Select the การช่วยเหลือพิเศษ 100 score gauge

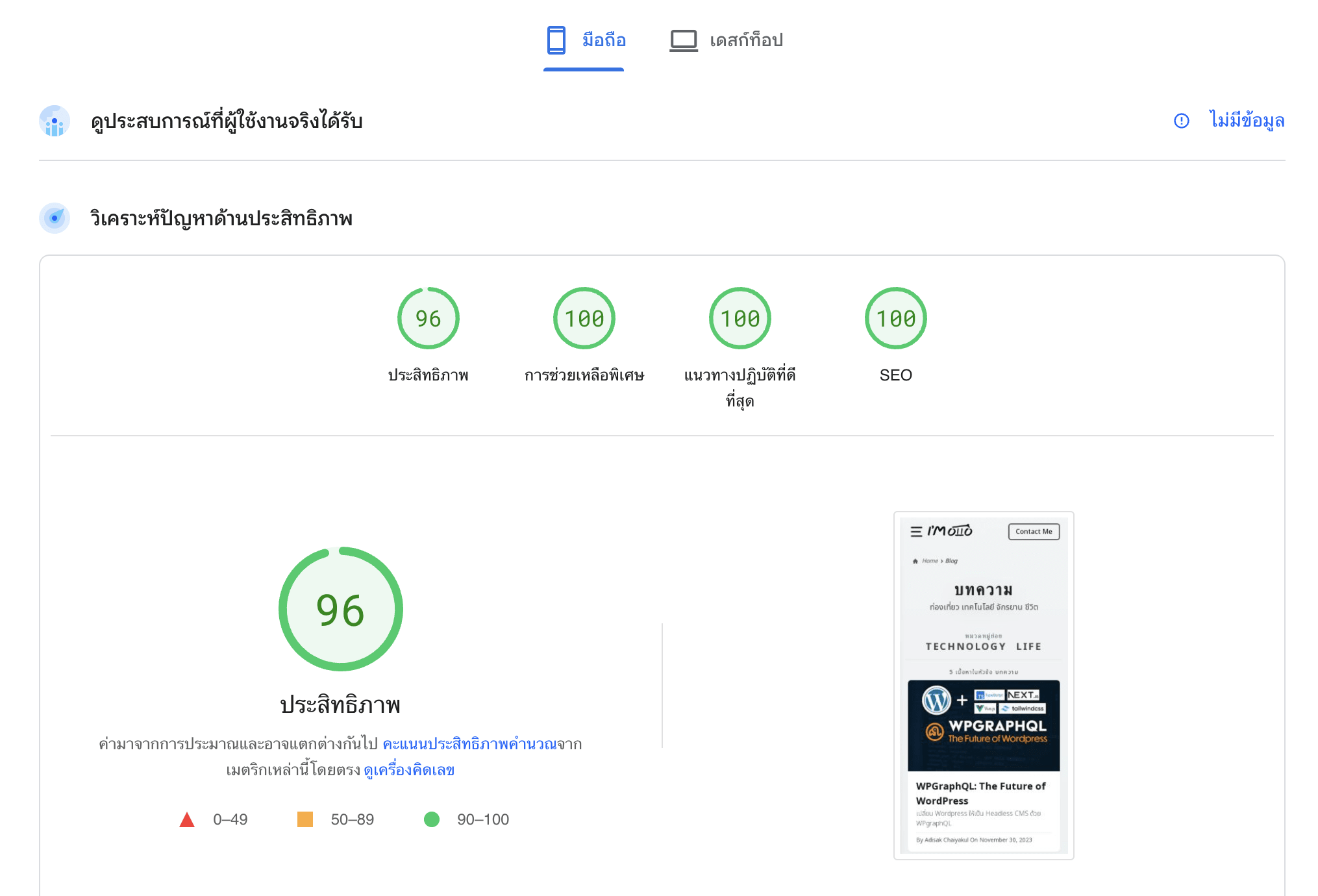pos(584,319)
